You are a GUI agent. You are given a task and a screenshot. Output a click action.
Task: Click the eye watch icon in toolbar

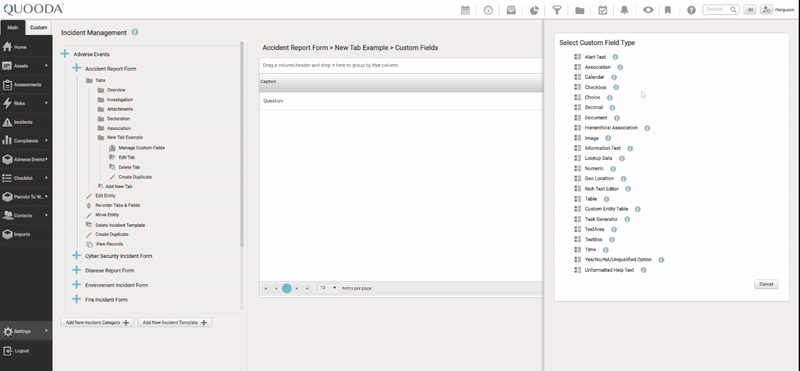point(648,10)
